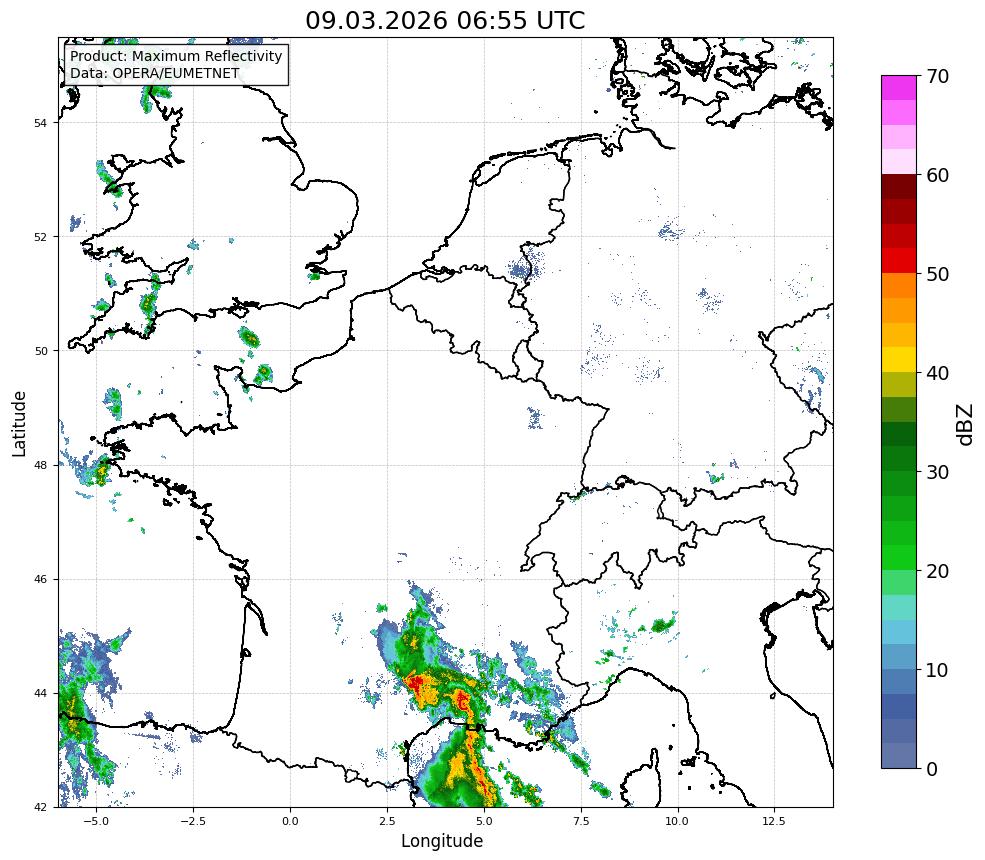Click the "Longitude" axis label
The height and width of the screenshot is (860, 985).
[x=442, y=841]
